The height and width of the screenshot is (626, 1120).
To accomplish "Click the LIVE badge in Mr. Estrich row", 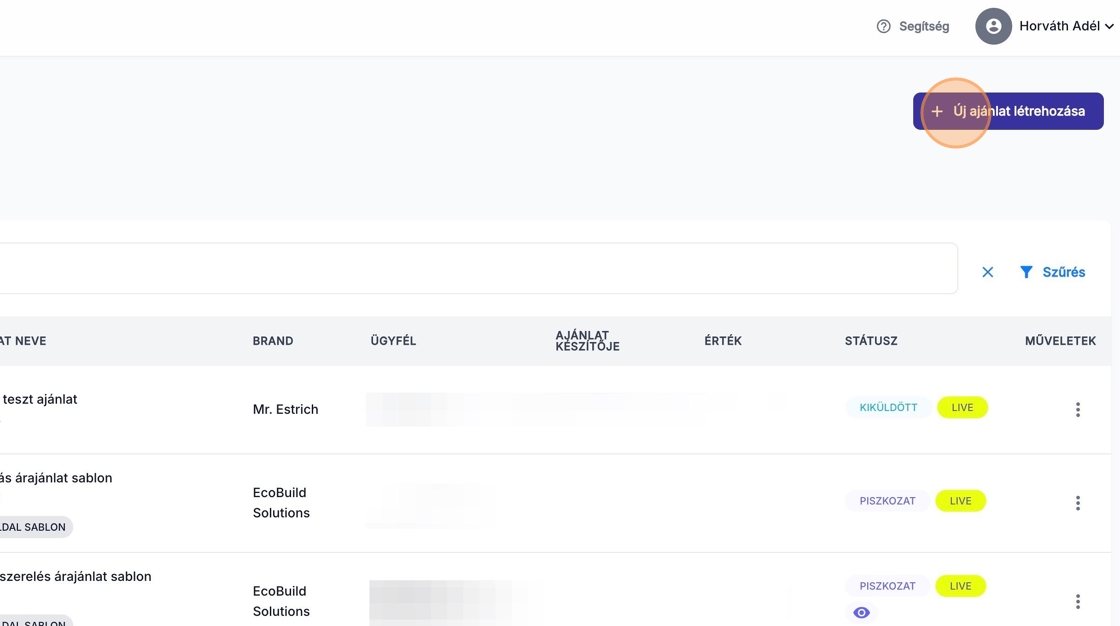I will (x=962, y=408).
